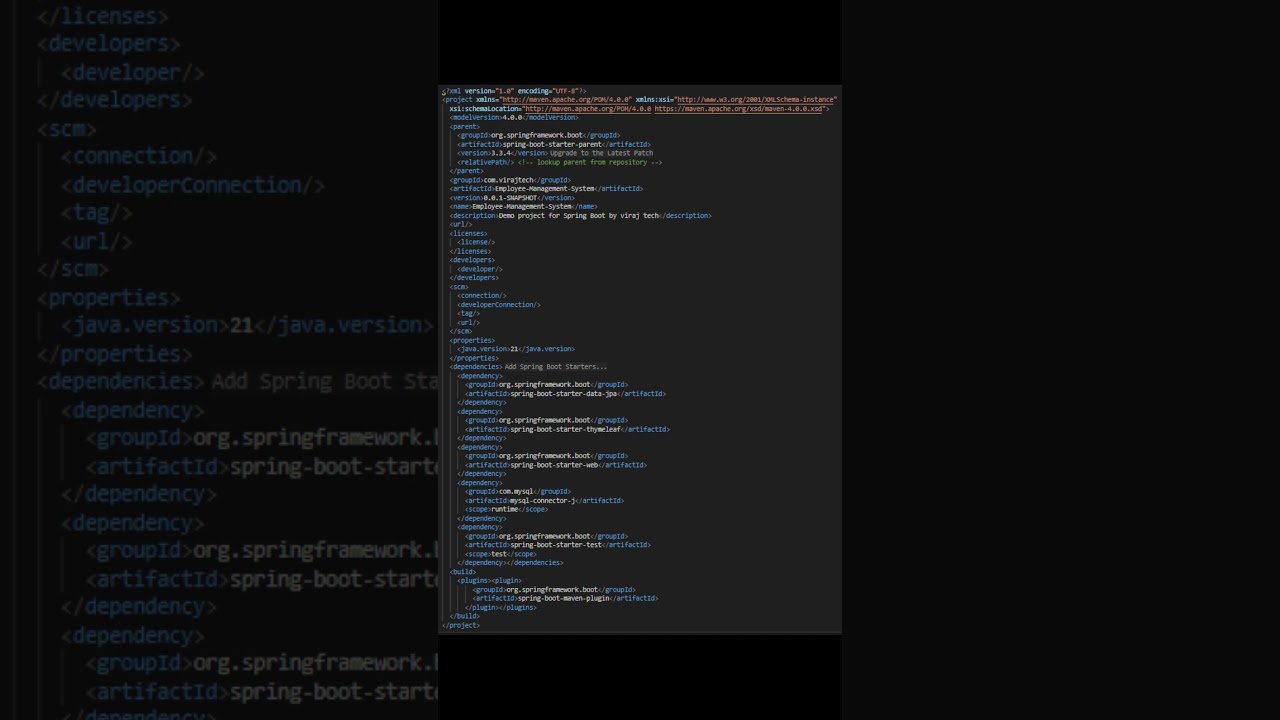Screen dimensions: 1280x720
Task: Open the w3.org XMLSchema-instance link
Action: pyautogui.click(x=756, y=100)
